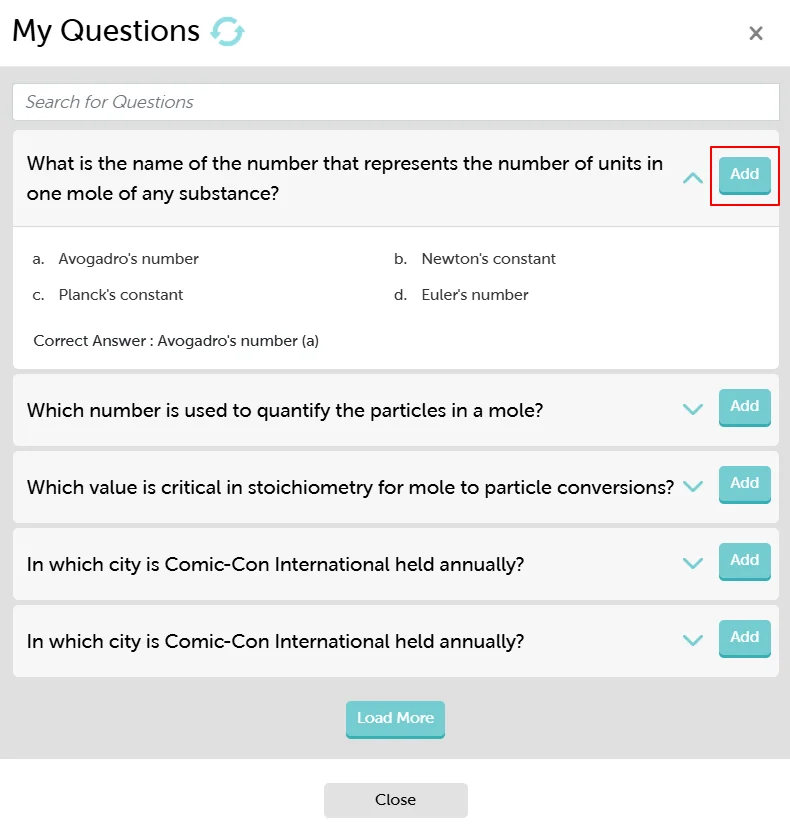Click inside the Search for Questions field

click(x=395, y=100)
